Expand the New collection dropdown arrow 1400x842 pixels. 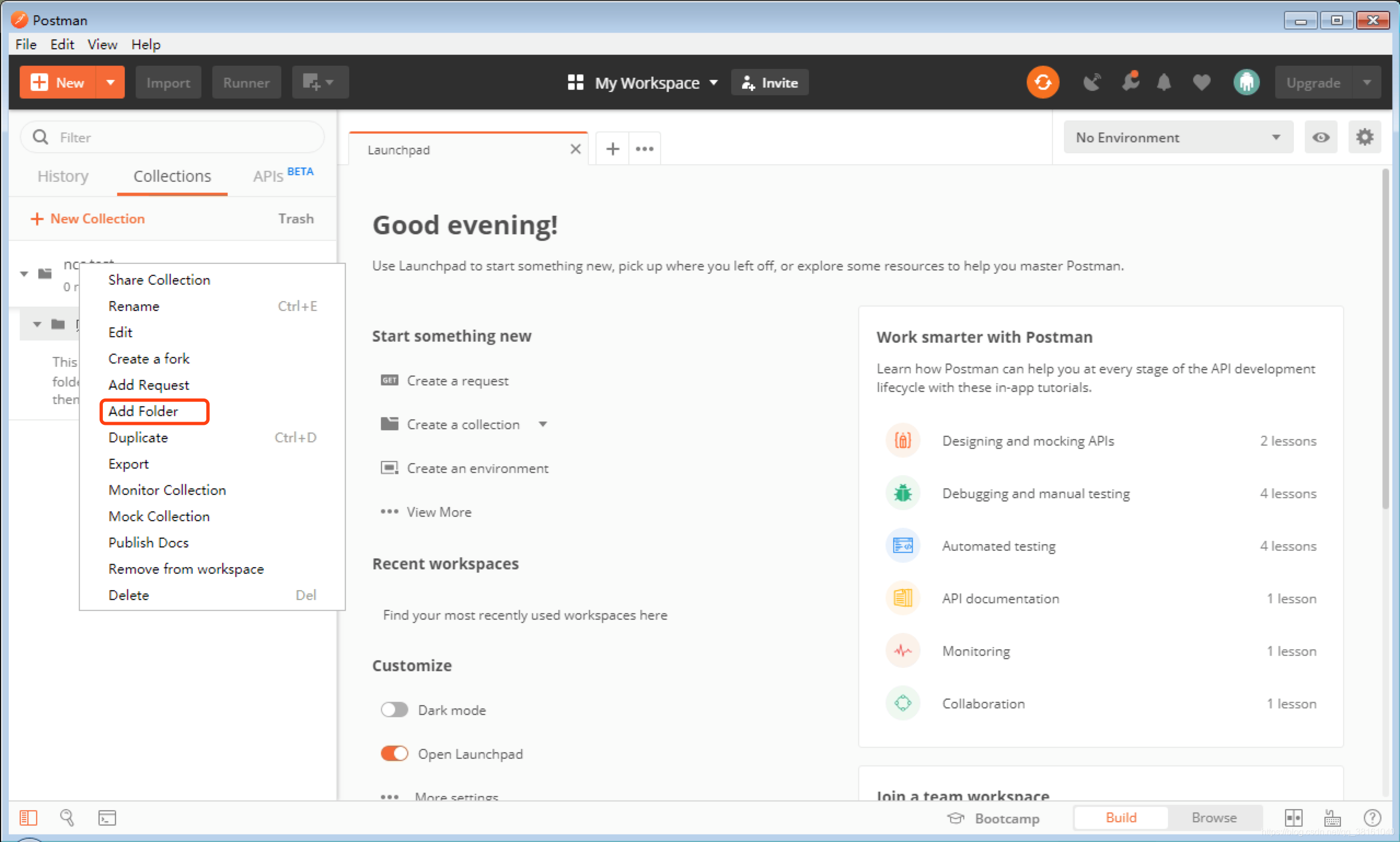tap(543, 424)
